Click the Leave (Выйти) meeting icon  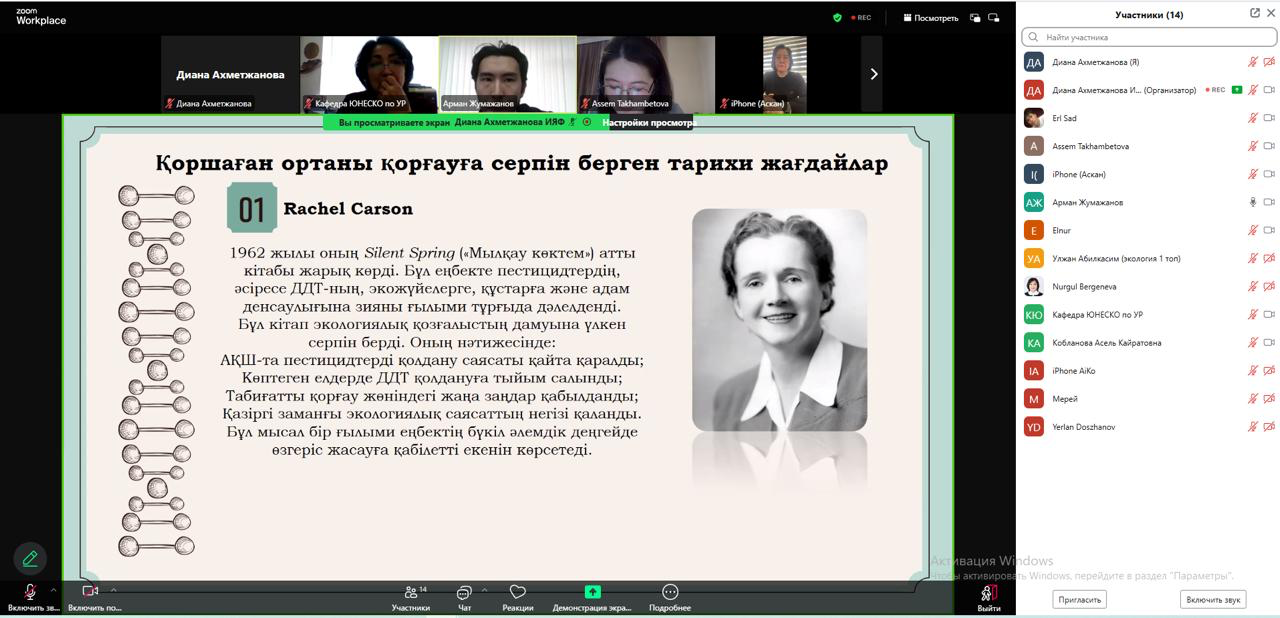(988, 594)
